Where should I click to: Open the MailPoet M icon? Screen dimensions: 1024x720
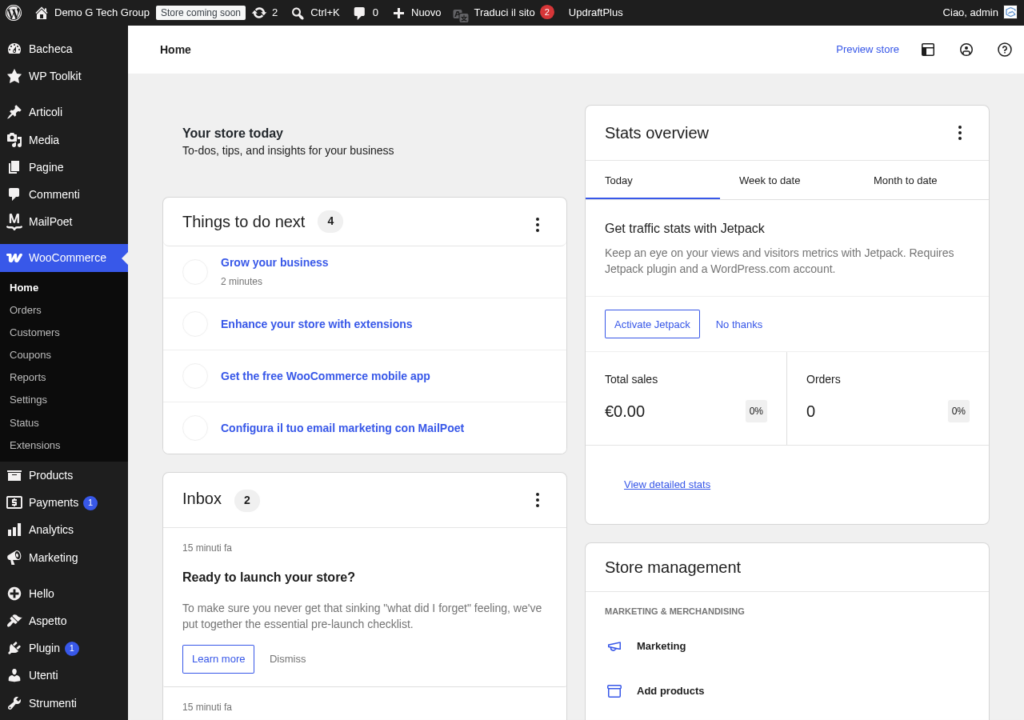point(14,221)
